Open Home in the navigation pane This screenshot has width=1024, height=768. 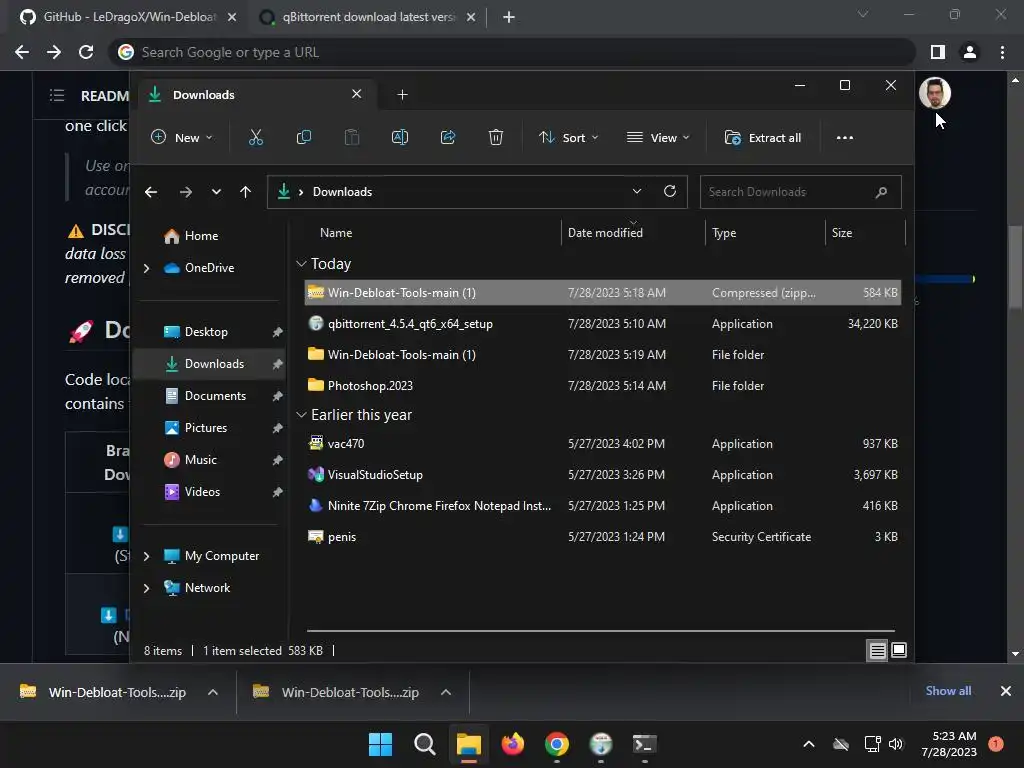(191, 236)
